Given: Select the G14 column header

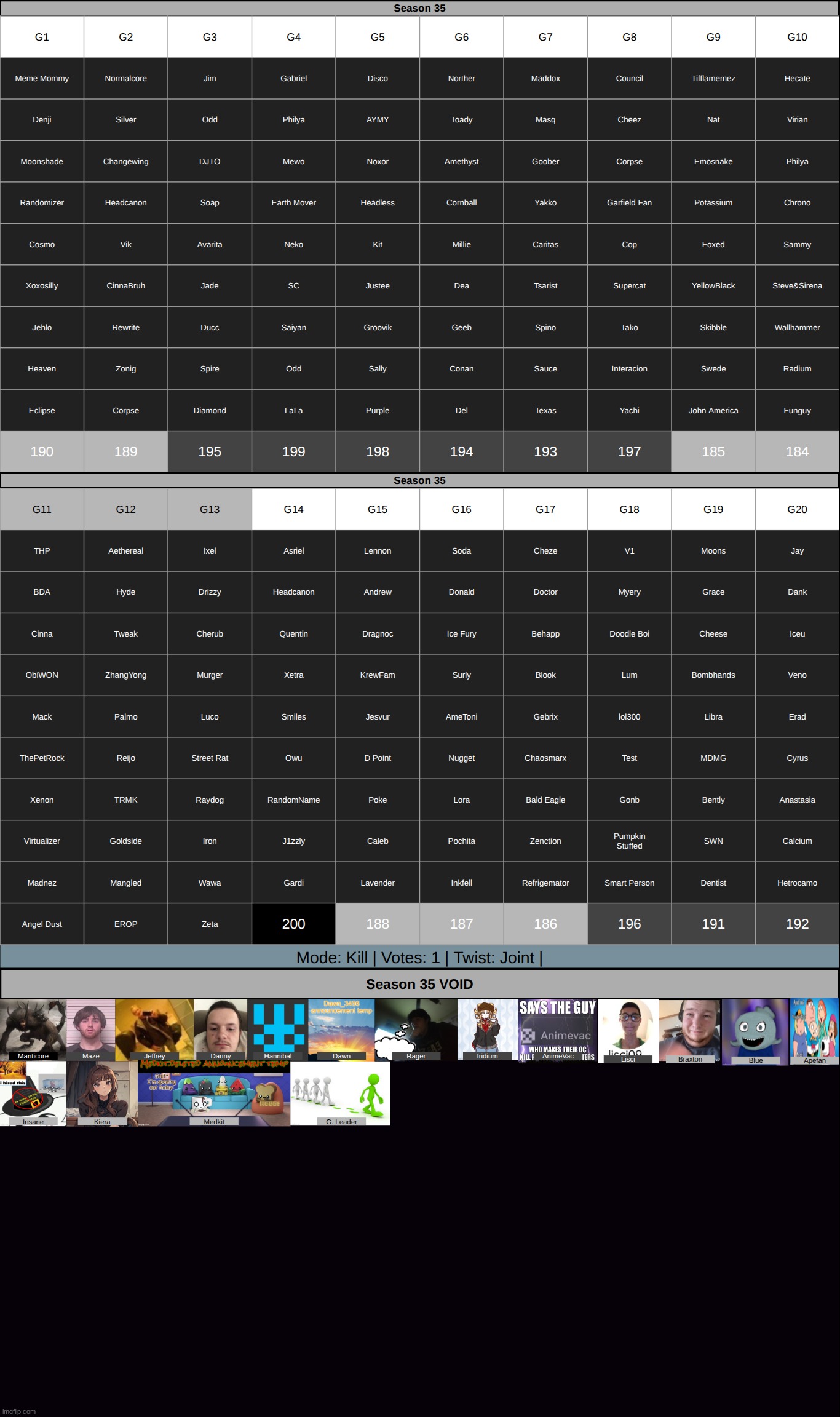Looking at the screenshot, I should pos(293,509).
